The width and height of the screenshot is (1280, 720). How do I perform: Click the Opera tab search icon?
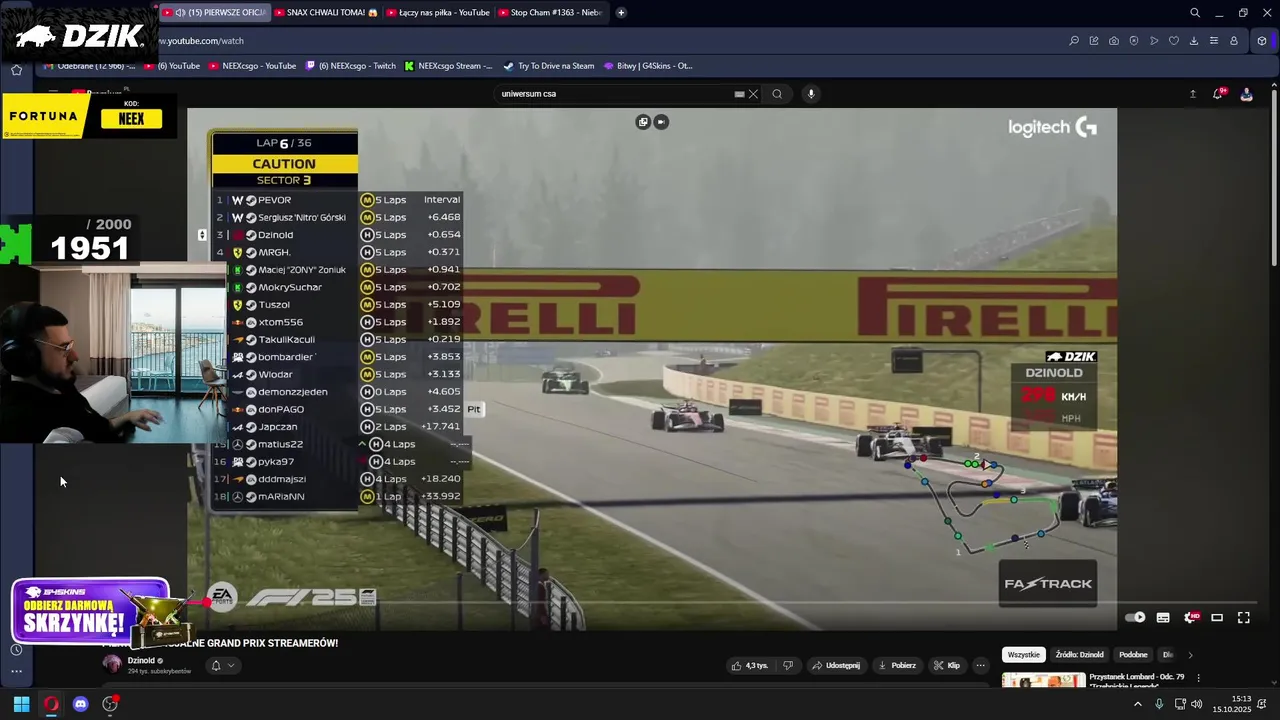pos(1195,13)
